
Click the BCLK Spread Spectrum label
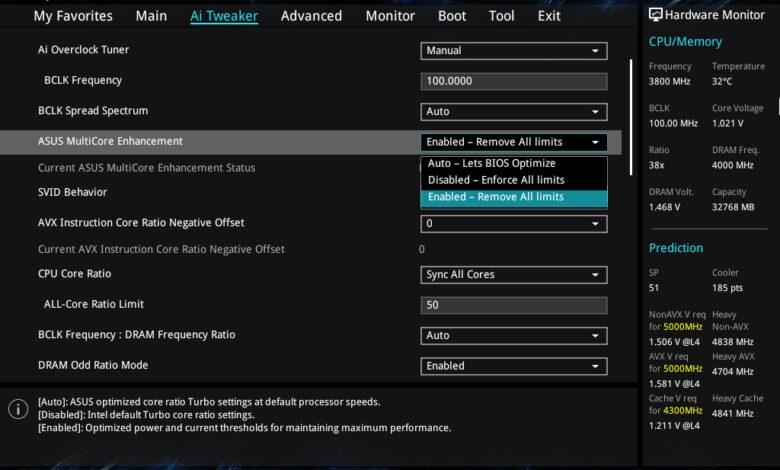(93, 110)
